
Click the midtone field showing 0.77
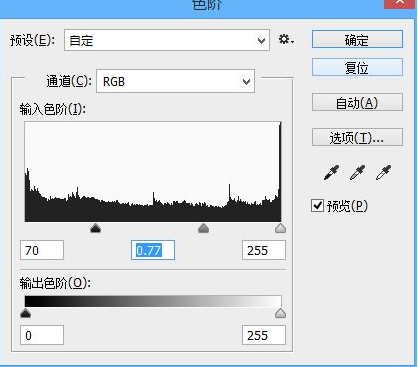click(153, 250)
